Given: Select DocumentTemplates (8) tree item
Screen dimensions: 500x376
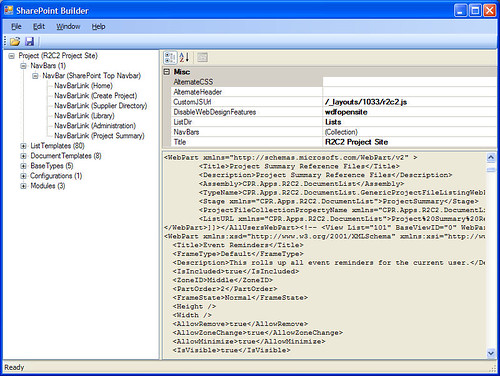Looking at the screenshot, I should point(66,156).
